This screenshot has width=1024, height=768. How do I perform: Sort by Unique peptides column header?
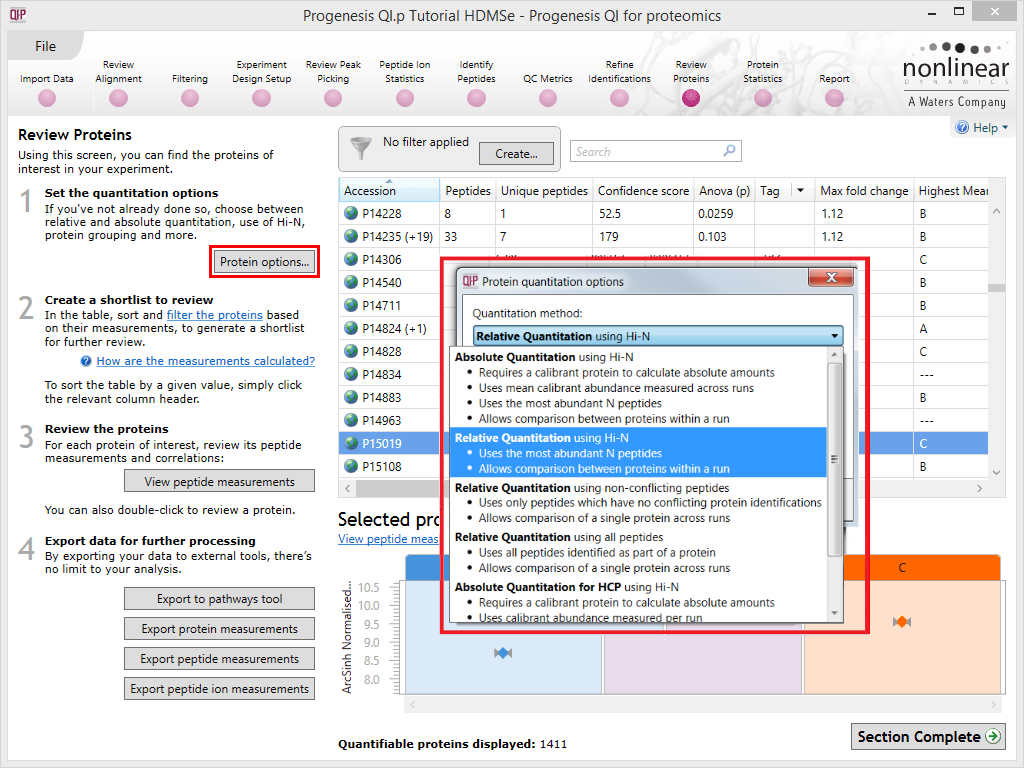coord(544,191)
